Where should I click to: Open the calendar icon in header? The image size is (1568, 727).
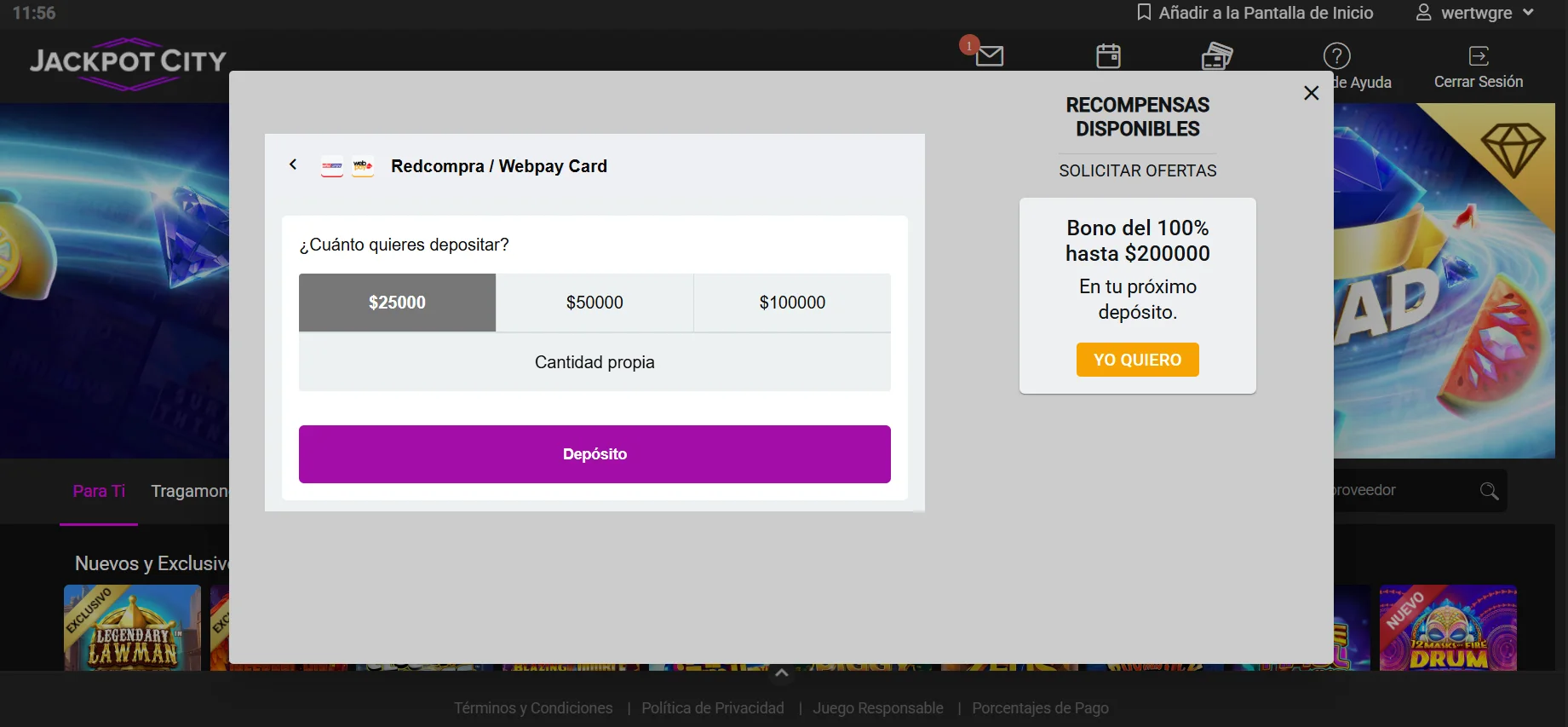point(1108,56)
